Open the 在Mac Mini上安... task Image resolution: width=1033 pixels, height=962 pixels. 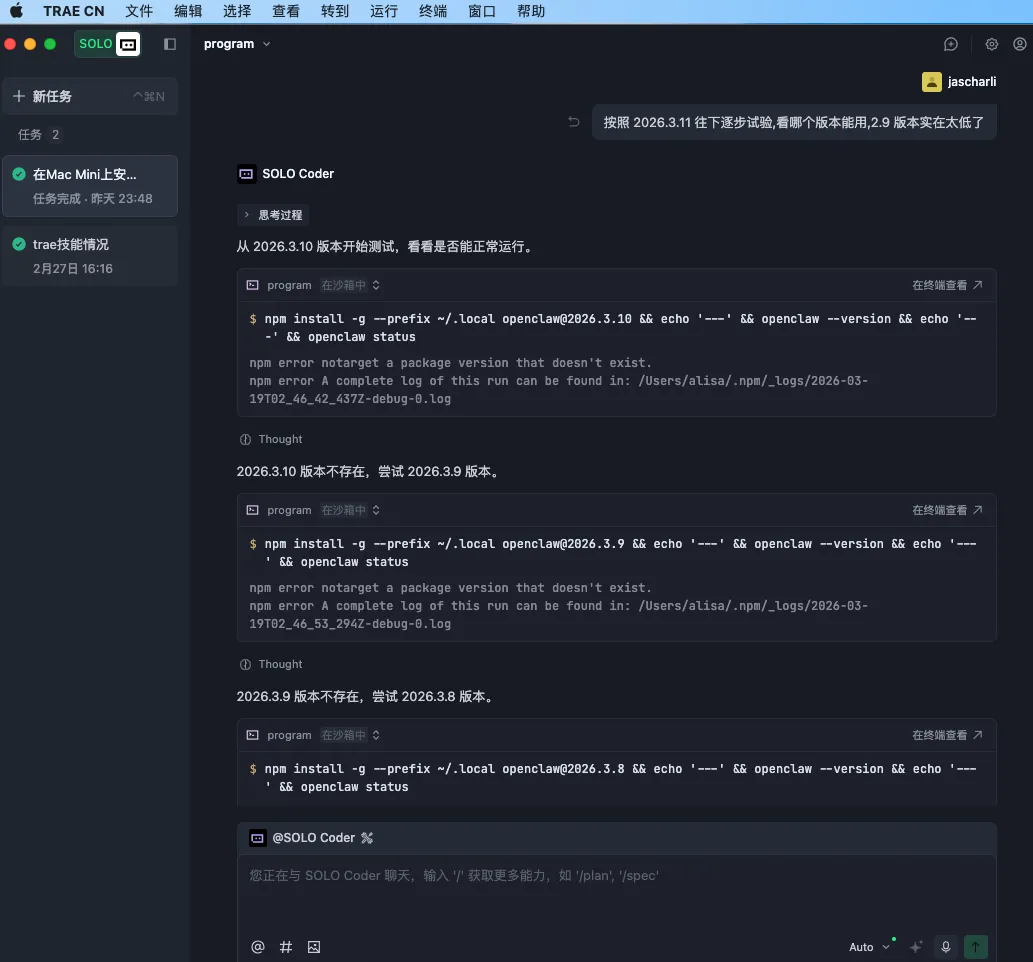click(x=90, y=186)
